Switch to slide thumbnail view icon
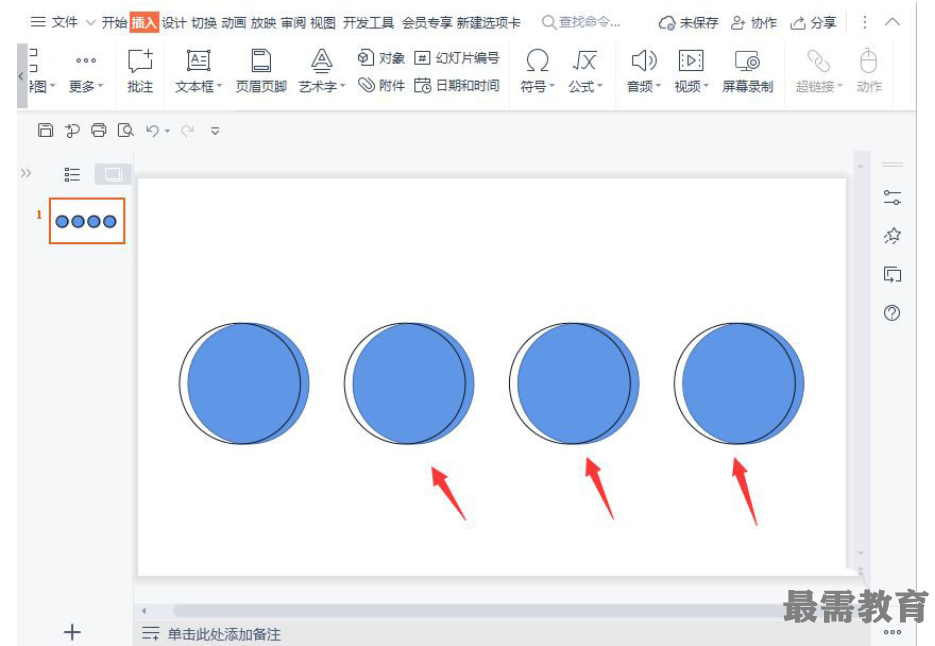935x646 pixels. tap(113, 174)
